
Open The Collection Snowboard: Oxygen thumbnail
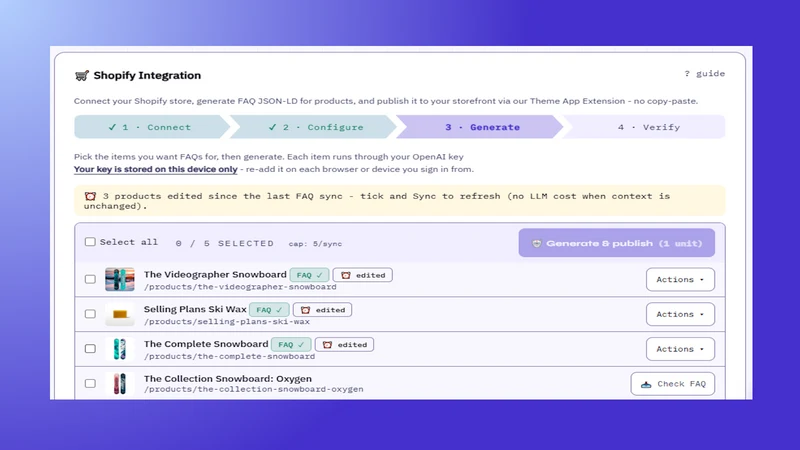point(120,384)
